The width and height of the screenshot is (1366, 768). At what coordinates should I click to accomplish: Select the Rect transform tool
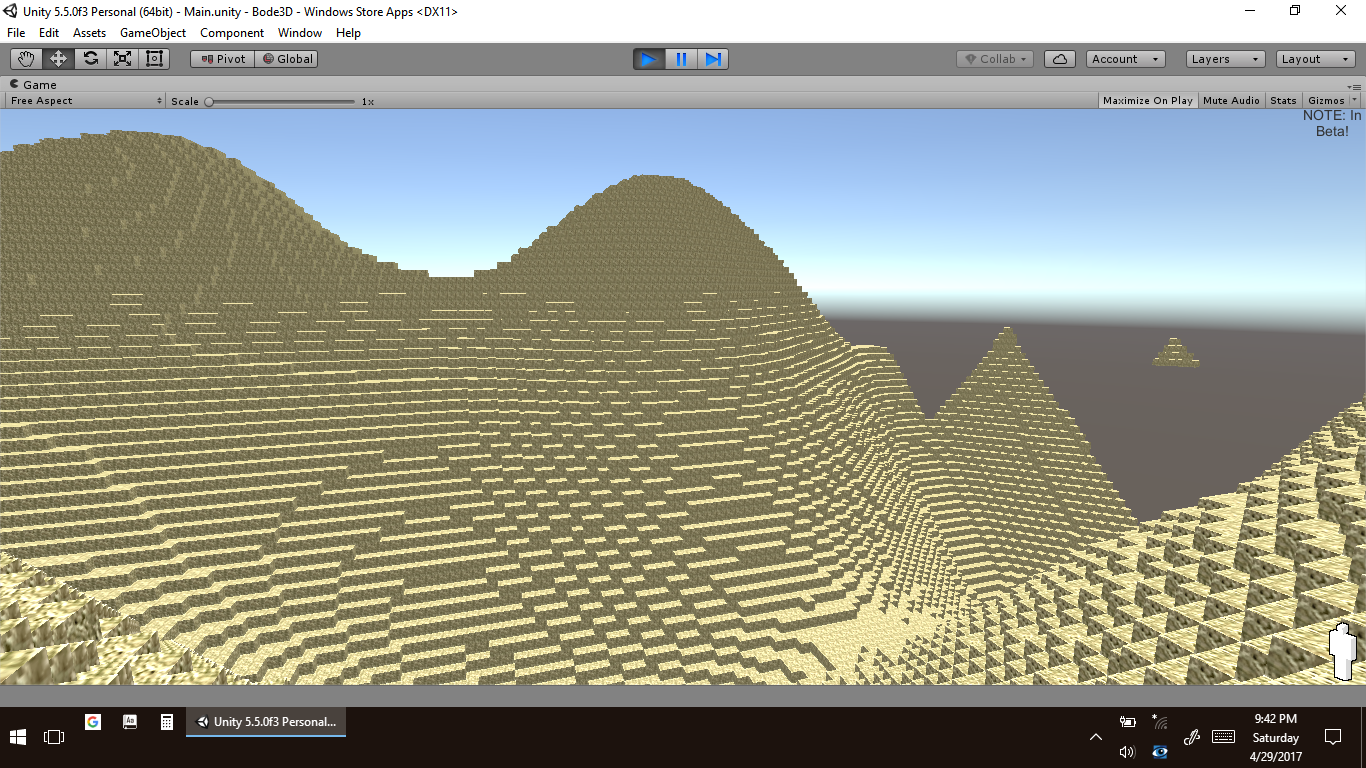point(154,59)
